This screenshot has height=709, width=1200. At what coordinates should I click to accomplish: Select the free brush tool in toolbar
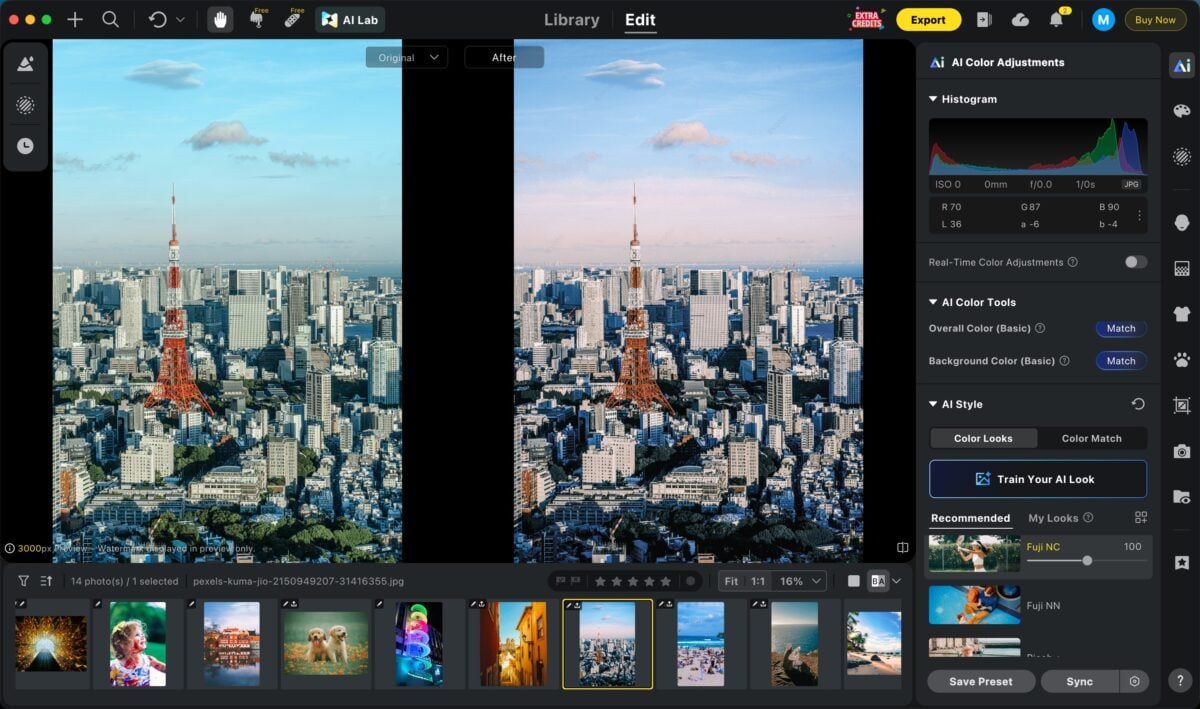tap(257, 18)
